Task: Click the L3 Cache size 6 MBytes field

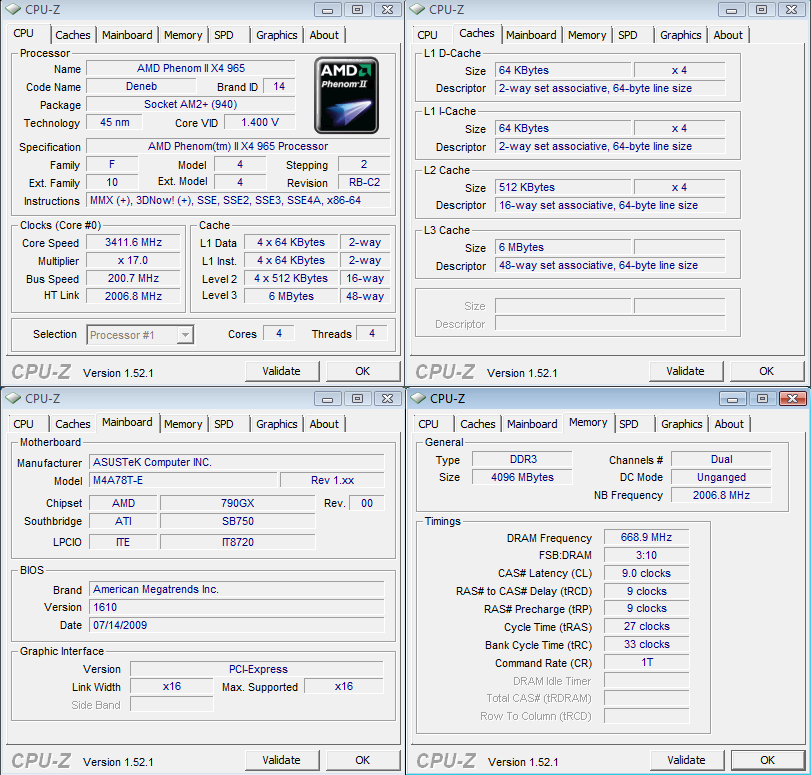Action: pos(563,247)
